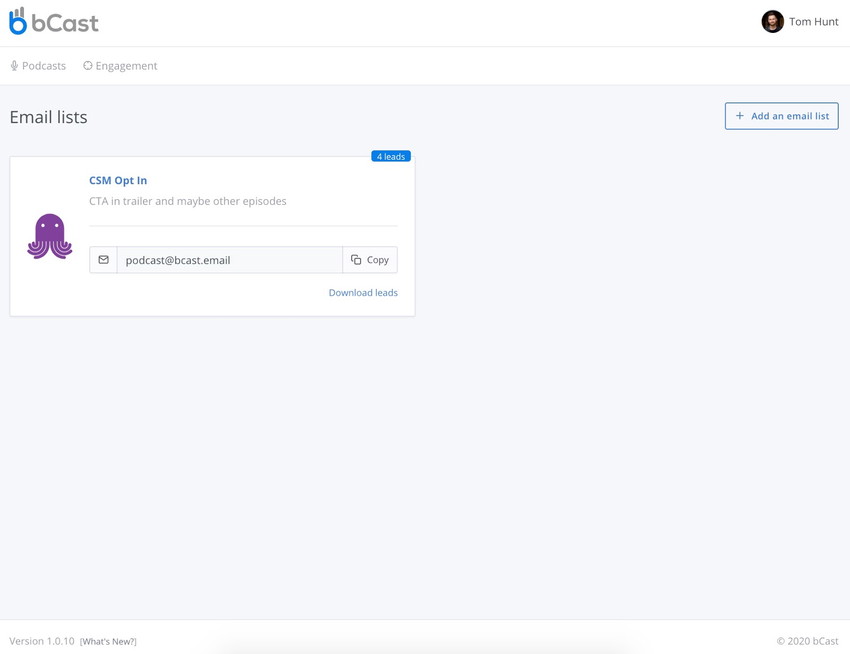Click the Email lists page heading
Viewport: 850px width, 654px height.
pyautogui.click(x=48, y=116)
